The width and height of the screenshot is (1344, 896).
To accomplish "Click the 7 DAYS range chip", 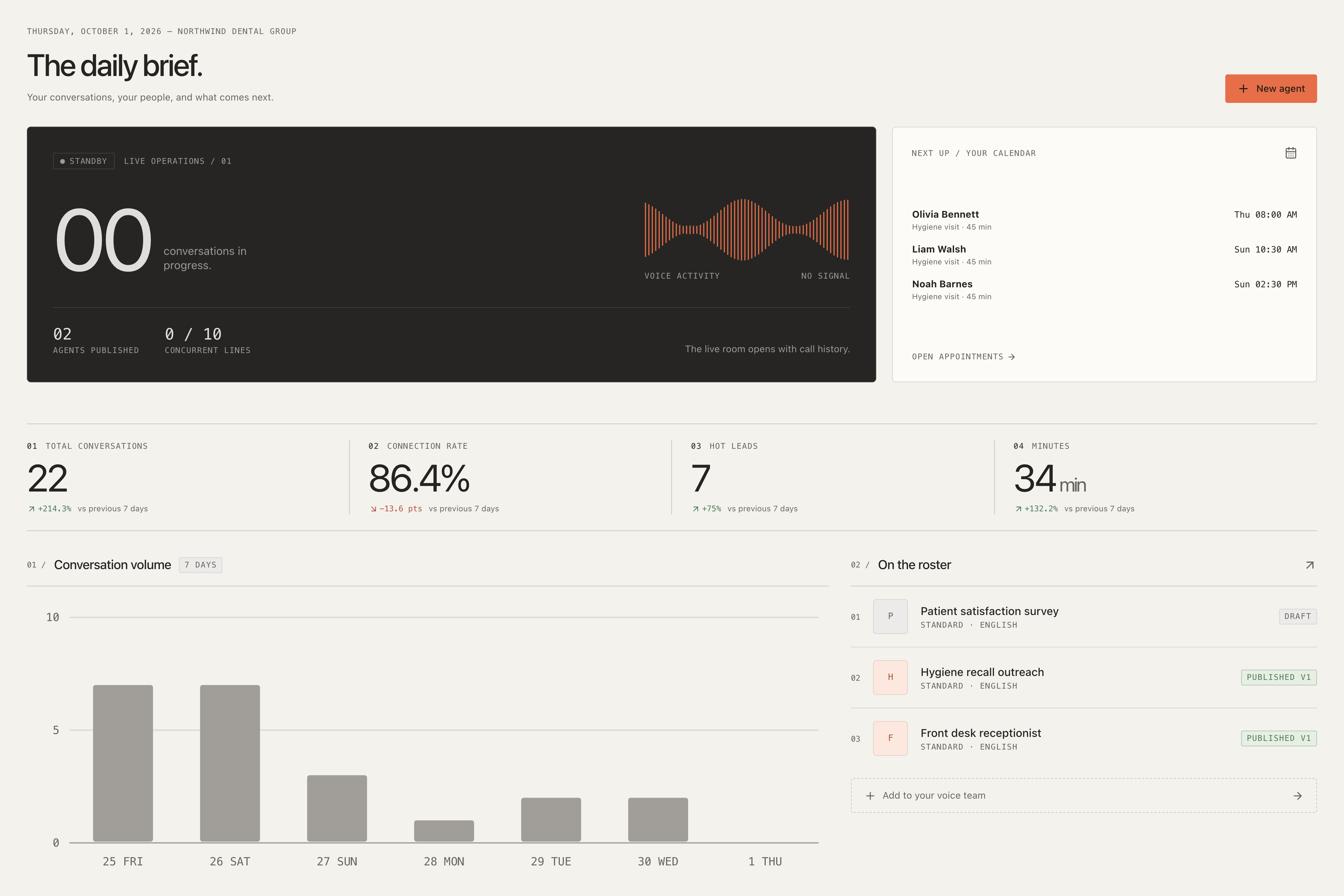I will pos(200,565).
